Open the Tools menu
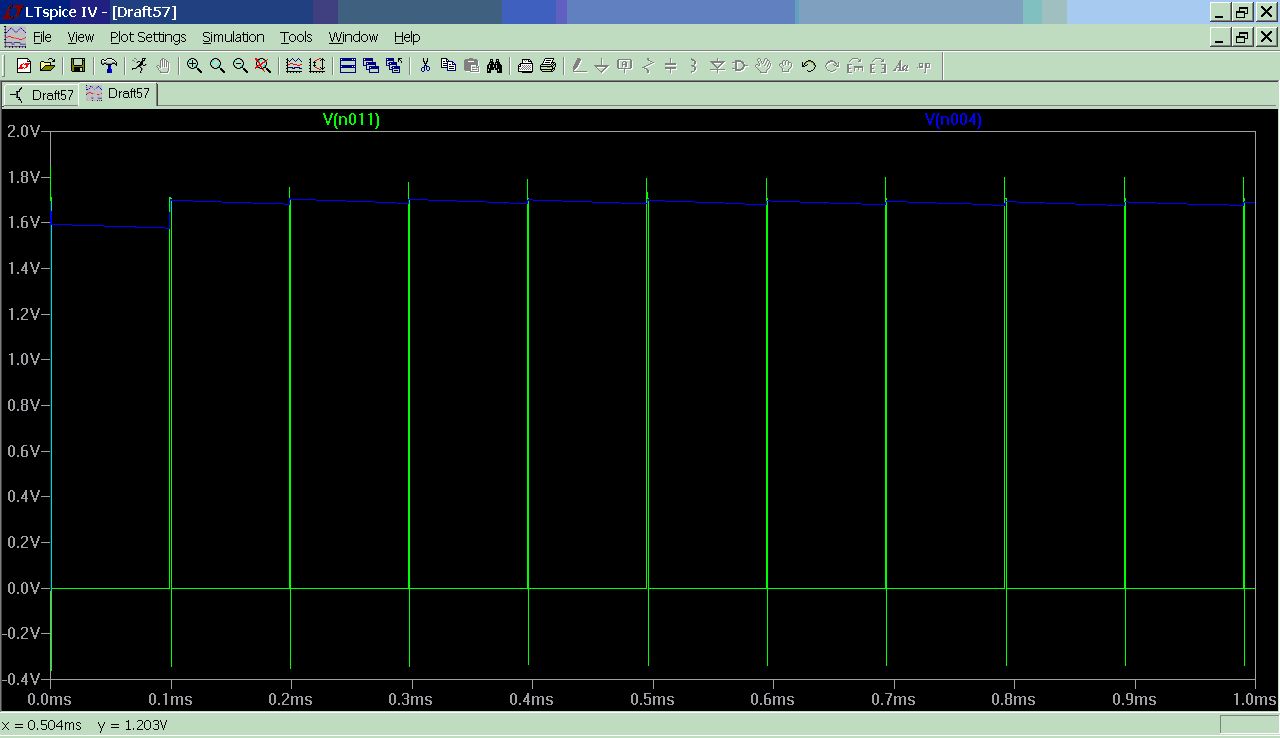 click(296, 37)
